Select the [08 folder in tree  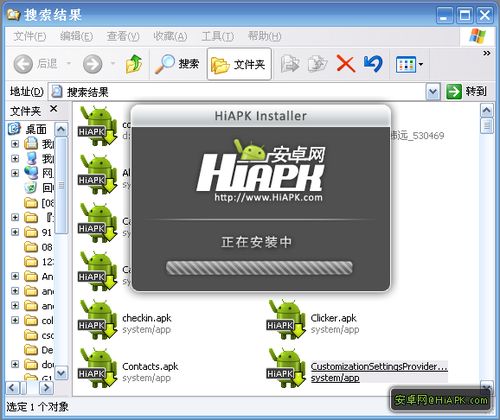39,203
